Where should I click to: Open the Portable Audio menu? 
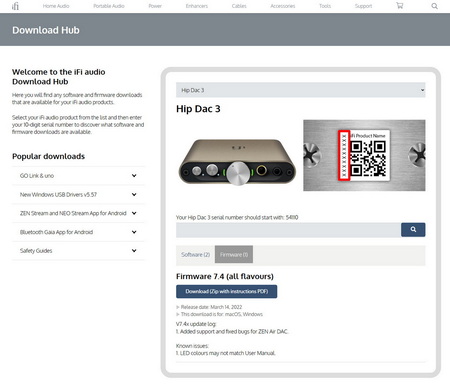pos(109,6)
